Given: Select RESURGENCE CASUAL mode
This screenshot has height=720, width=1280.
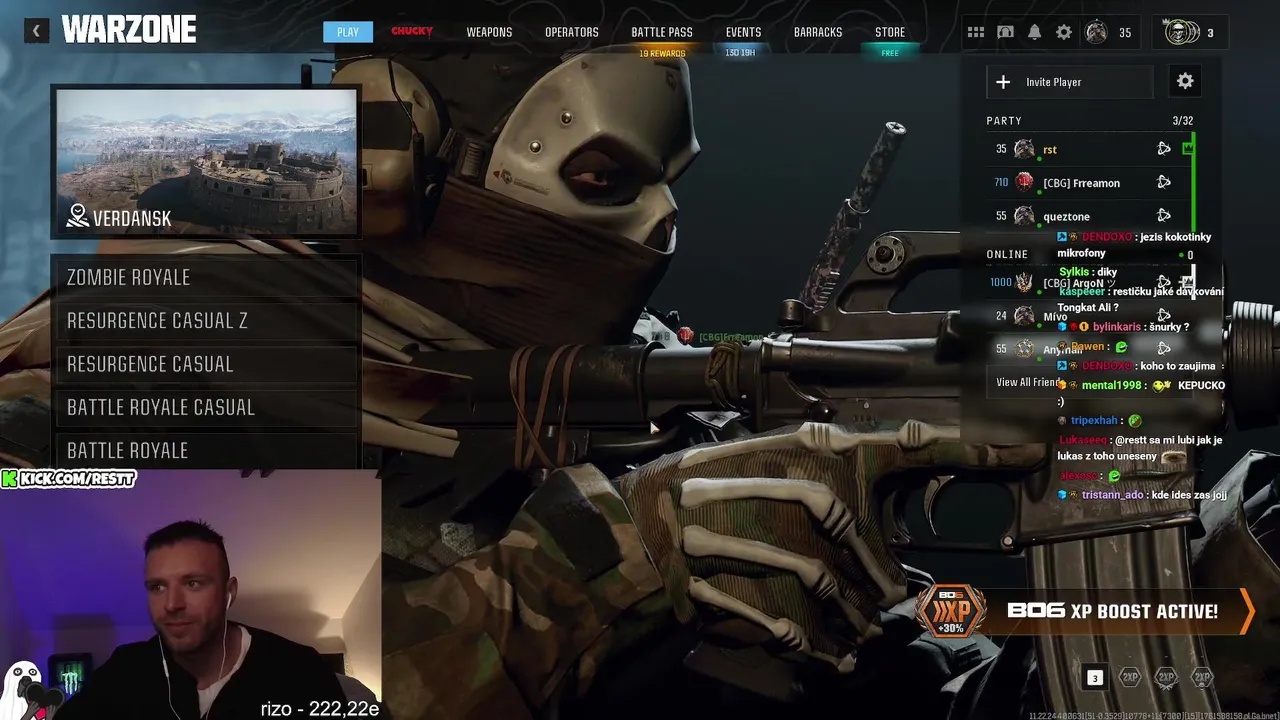Looking at the screenshot, I should coord(205,364).
